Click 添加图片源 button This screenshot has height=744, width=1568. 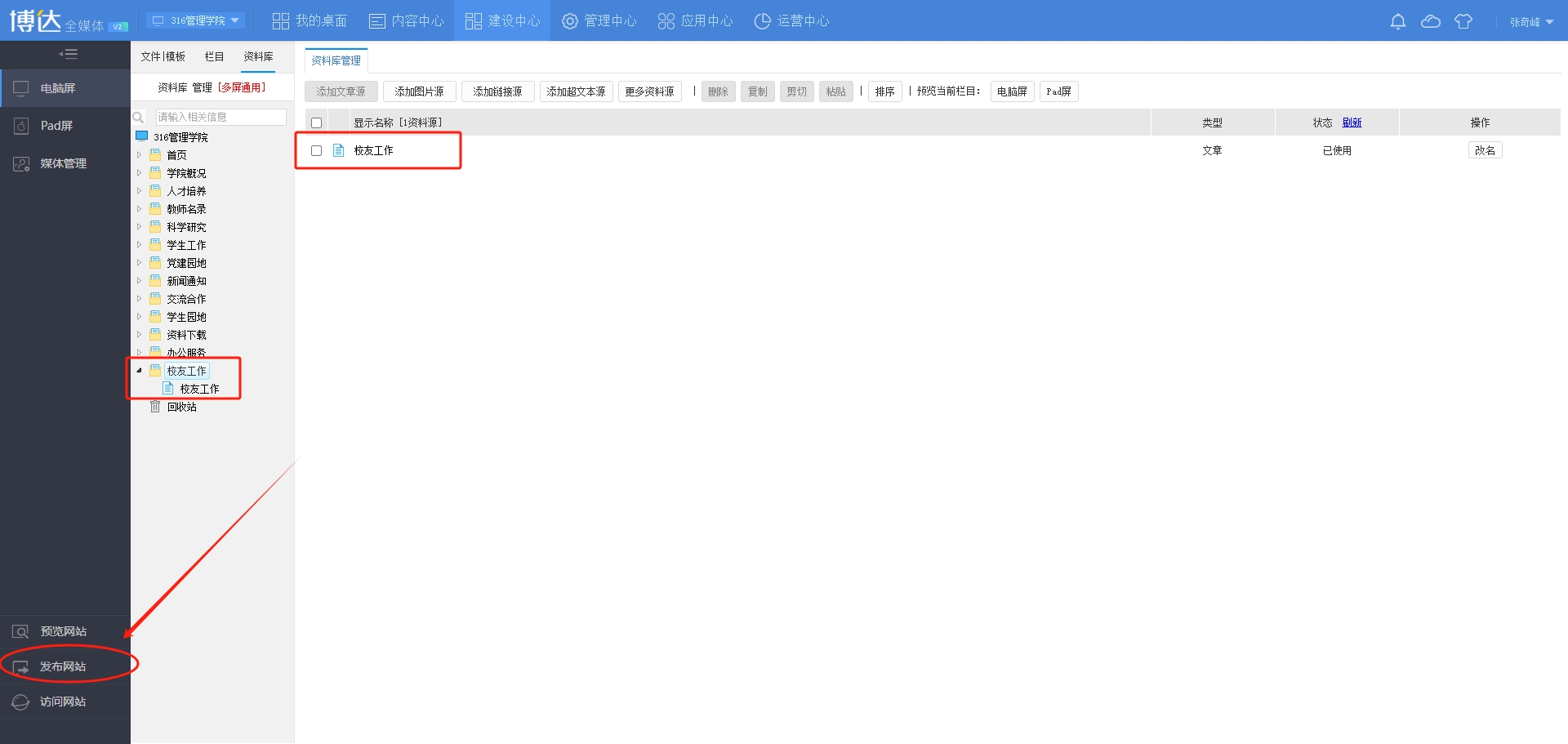pos(420,91)
